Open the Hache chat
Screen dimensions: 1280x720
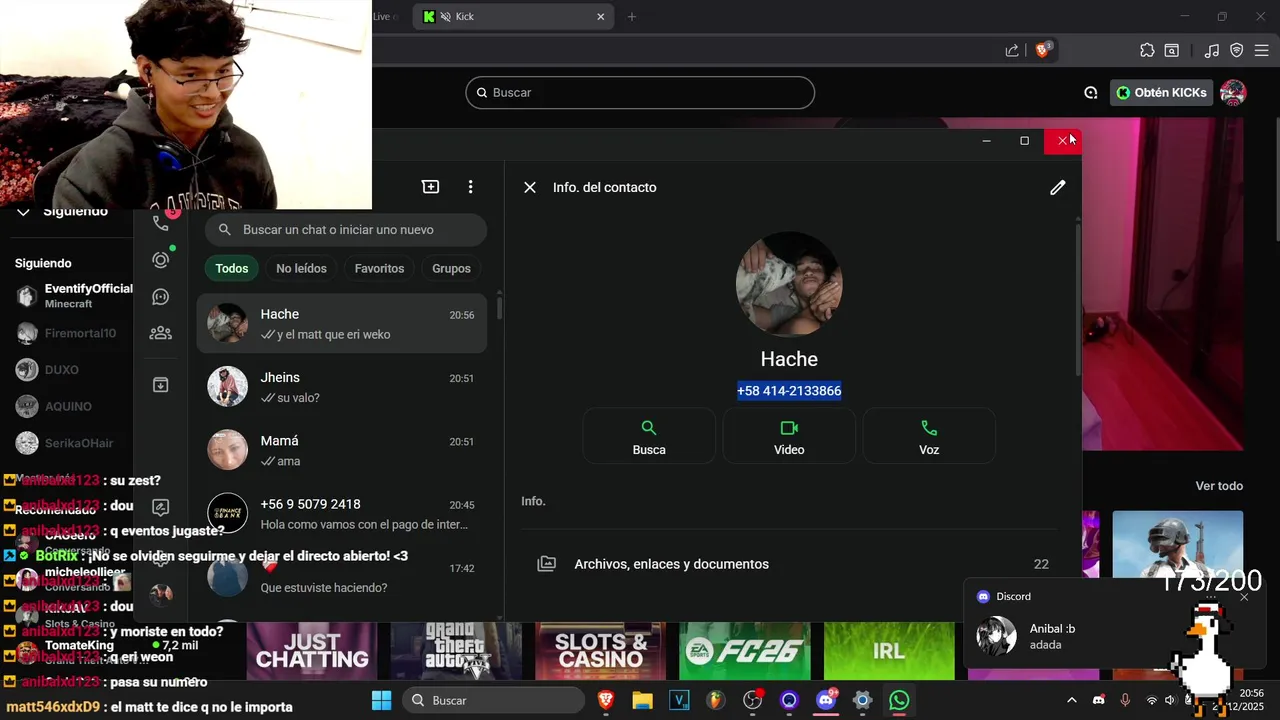pyautogui.click(x=342, y=324)
